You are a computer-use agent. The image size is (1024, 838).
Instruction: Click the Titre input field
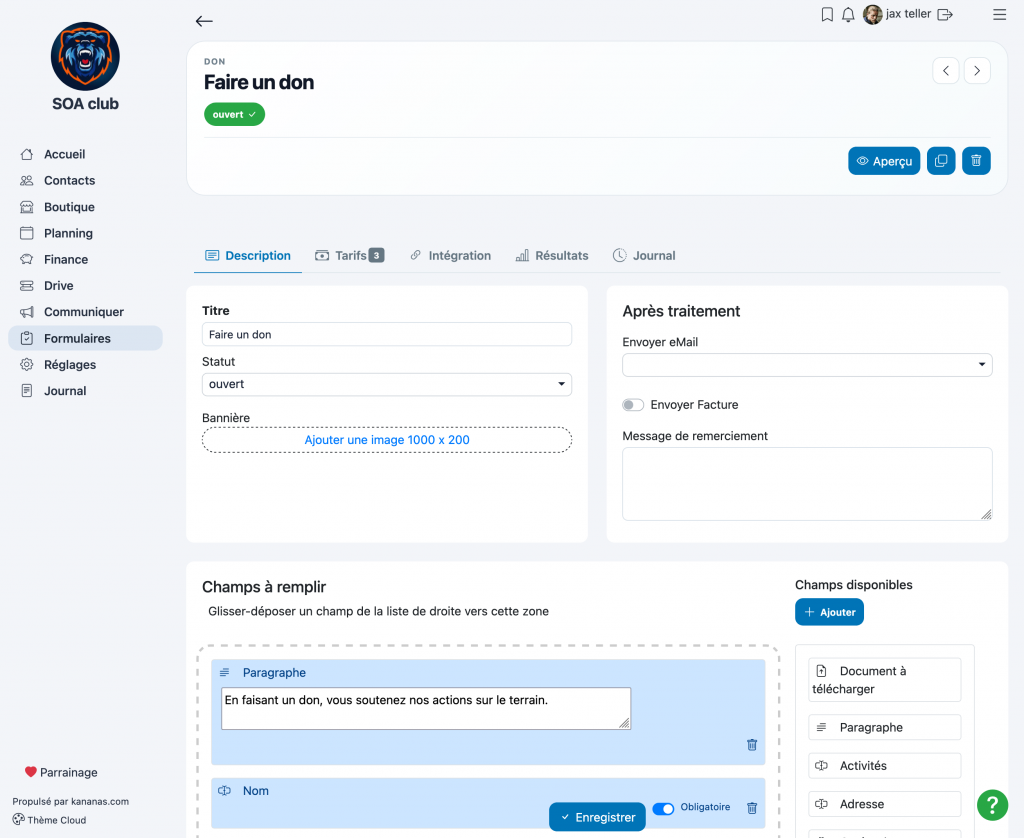[387, 334]
